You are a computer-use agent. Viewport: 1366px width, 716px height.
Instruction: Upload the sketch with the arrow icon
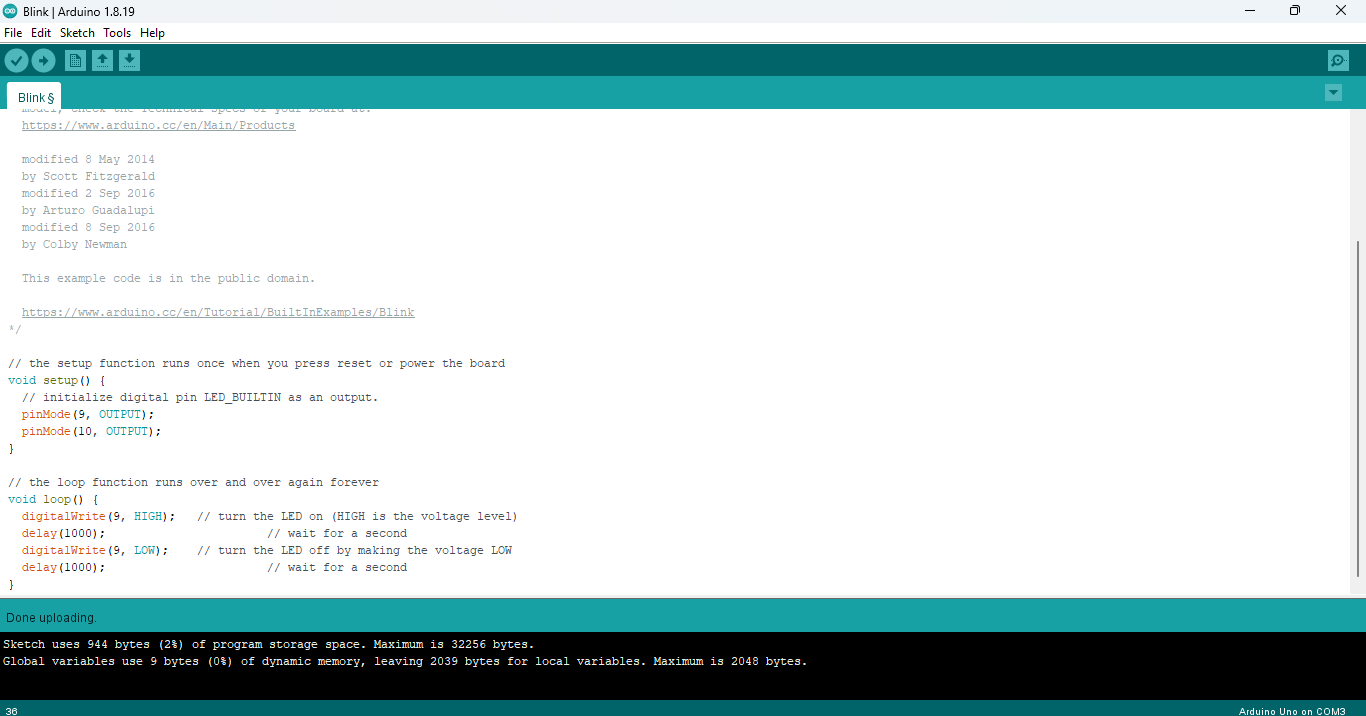pyautogui.click(x=43, y=60)
